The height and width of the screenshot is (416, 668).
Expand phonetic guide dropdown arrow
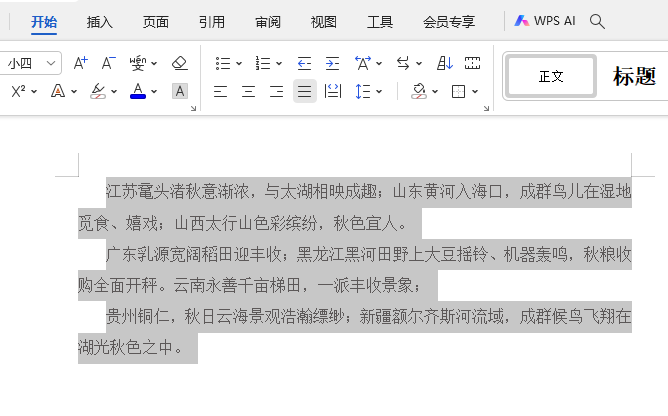pos(154,64)
